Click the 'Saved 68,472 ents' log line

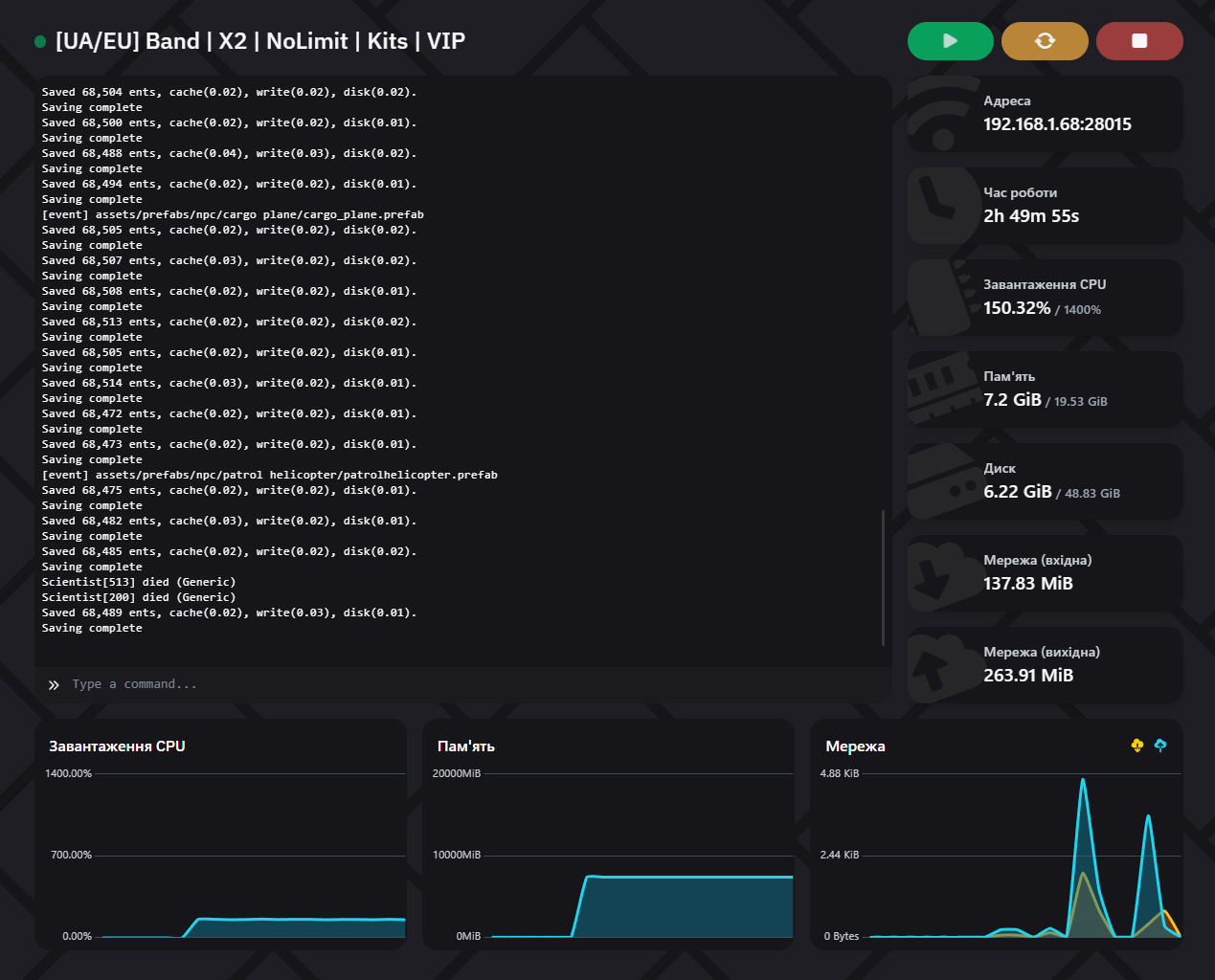pyautogui.click(x=229, y=413)
